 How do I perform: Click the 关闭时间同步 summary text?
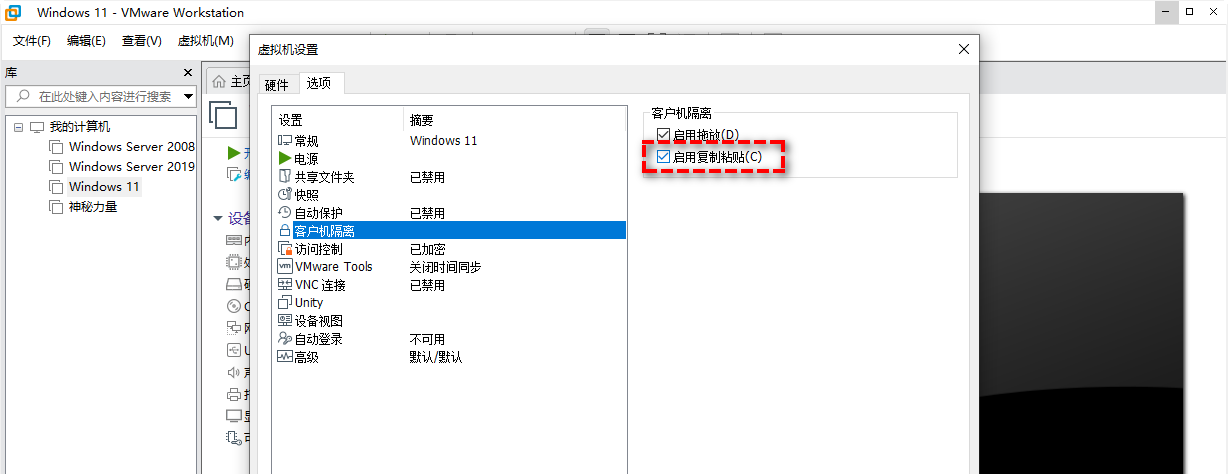tap(445, 267)
